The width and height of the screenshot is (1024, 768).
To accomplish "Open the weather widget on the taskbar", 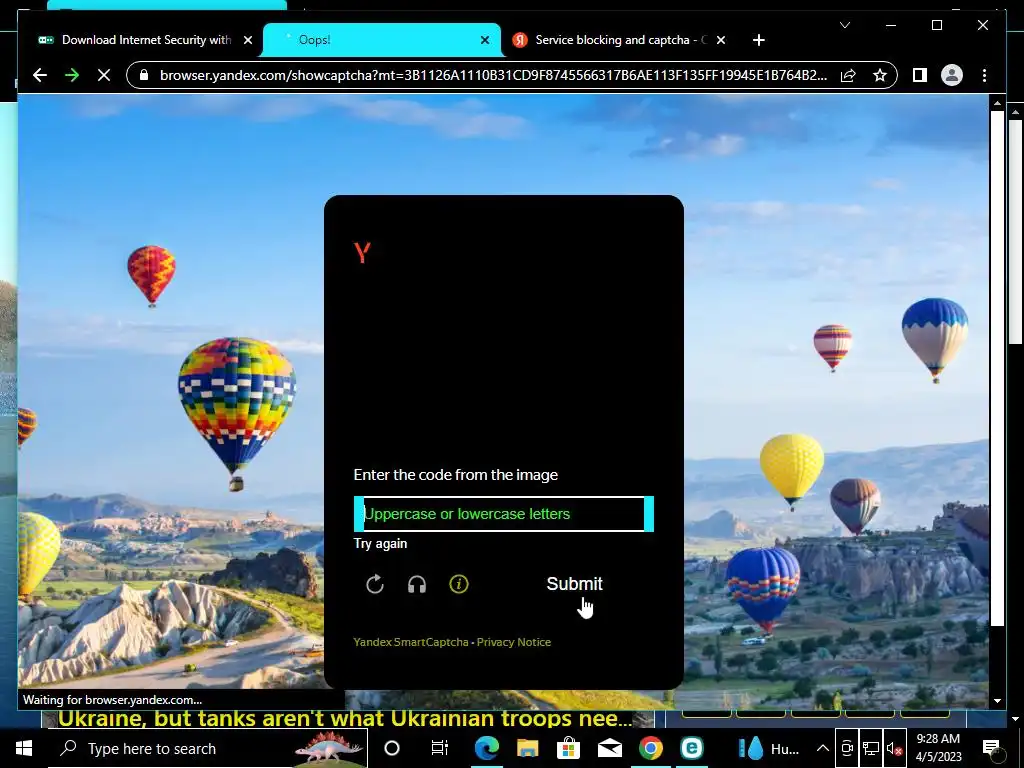I will pyautogui.click(x=769, y=748).
